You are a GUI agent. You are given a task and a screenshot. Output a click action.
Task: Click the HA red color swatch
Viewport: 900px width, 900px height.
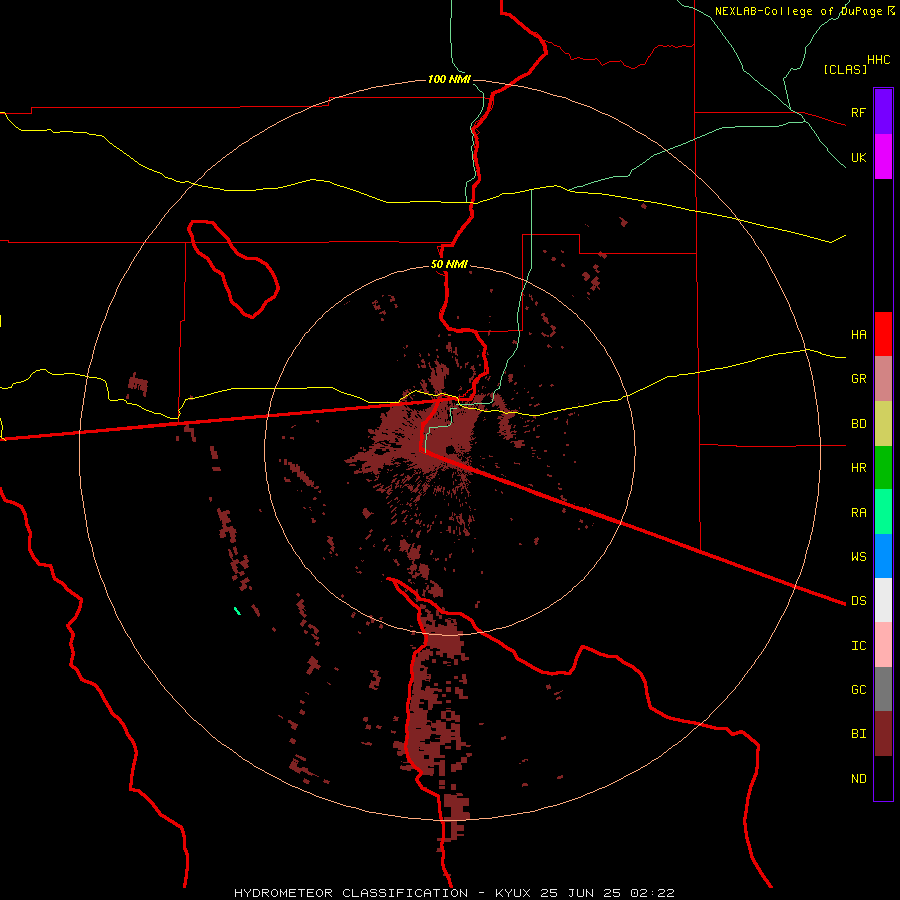click(883, 334)
